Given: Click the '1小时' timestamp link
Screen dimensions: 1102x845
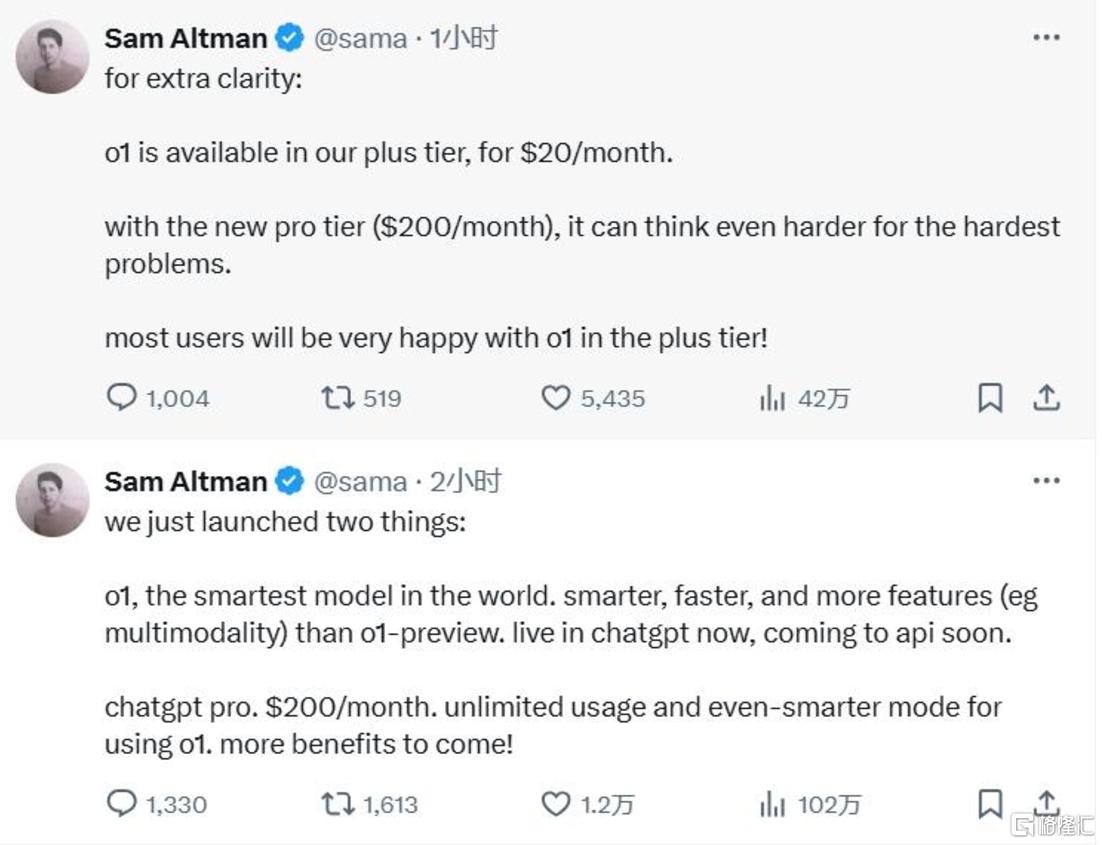Looking at the screenshot, I should click(464, 39).
